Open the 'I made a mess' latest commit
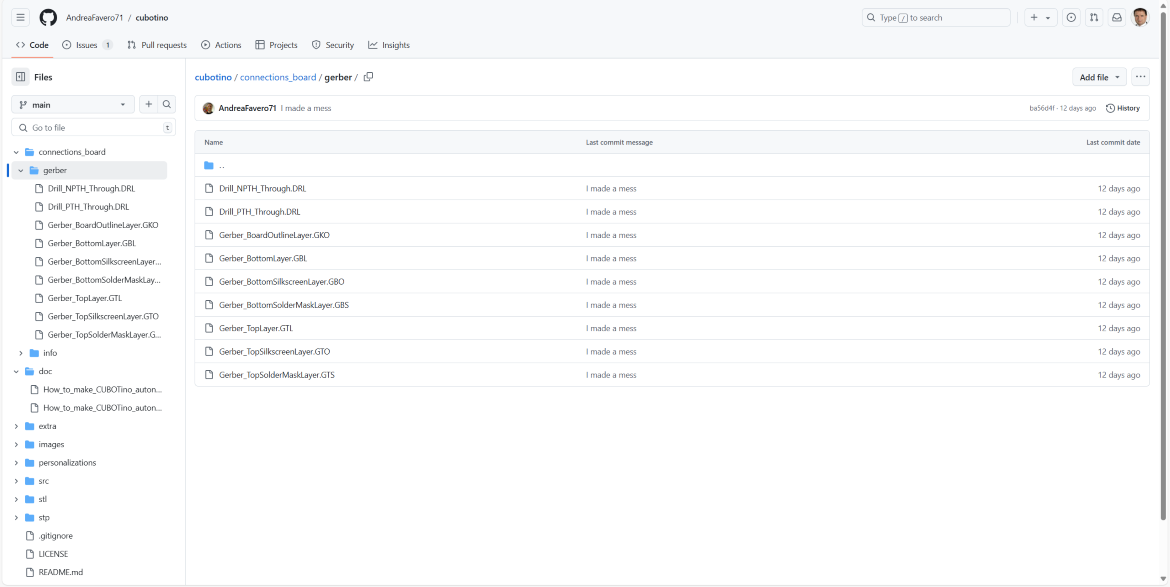The image size is (1170, 587). pos(306,108)
